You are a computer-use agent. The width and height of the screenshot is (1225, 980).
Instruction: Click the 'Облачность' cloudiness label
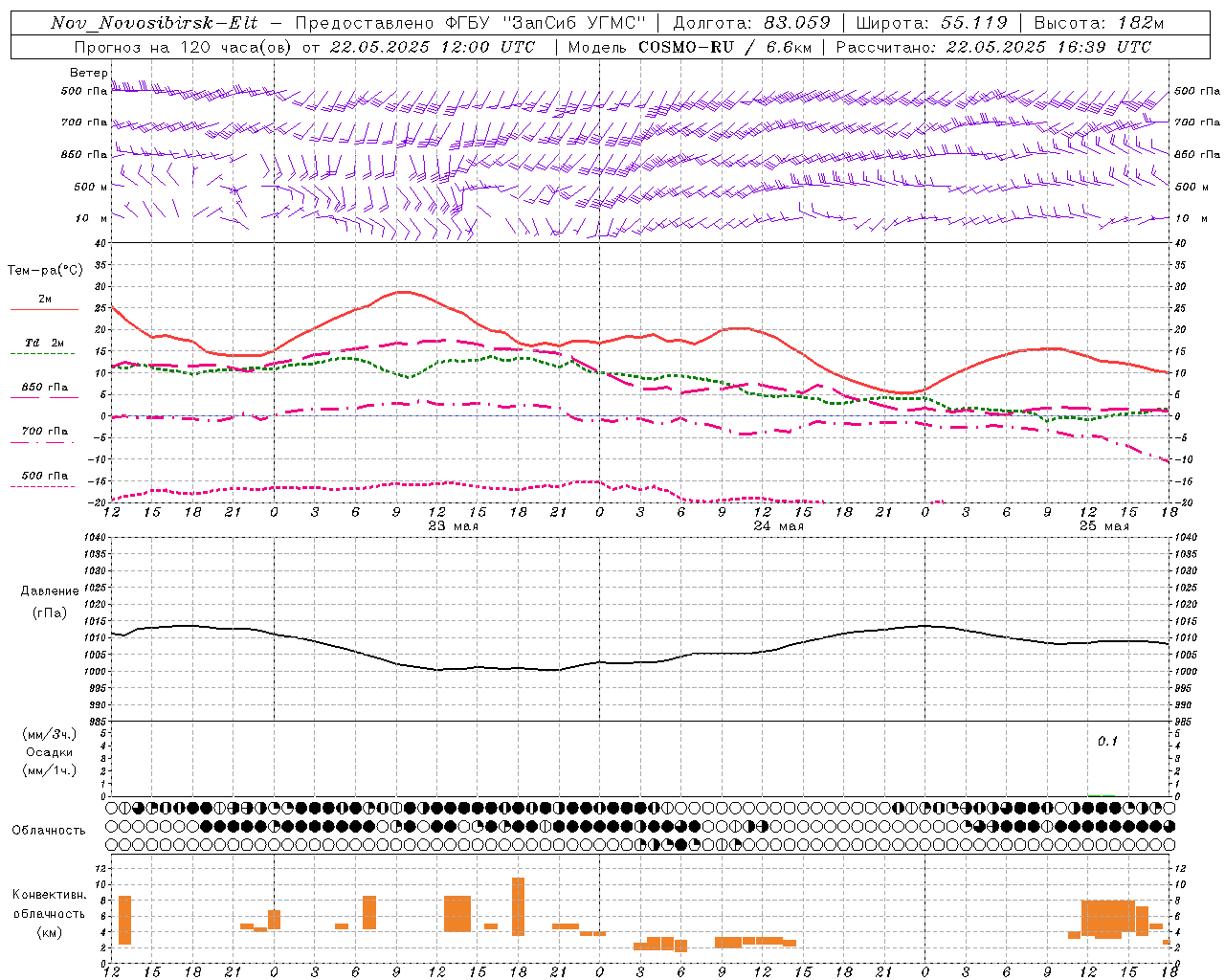tap(49, 830)
